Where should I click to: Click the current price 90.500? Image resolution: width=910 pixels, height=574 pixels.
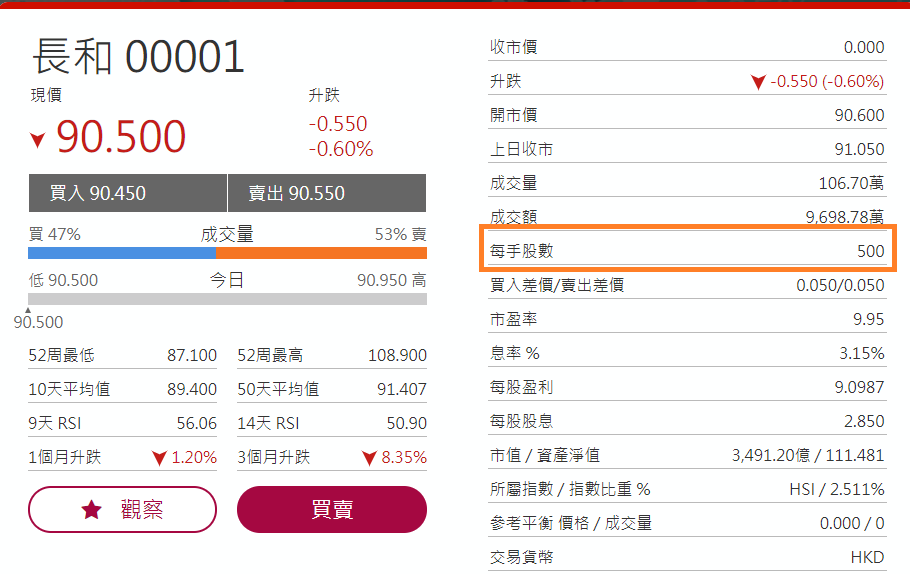pyautogui.click(x=121, y=136)
